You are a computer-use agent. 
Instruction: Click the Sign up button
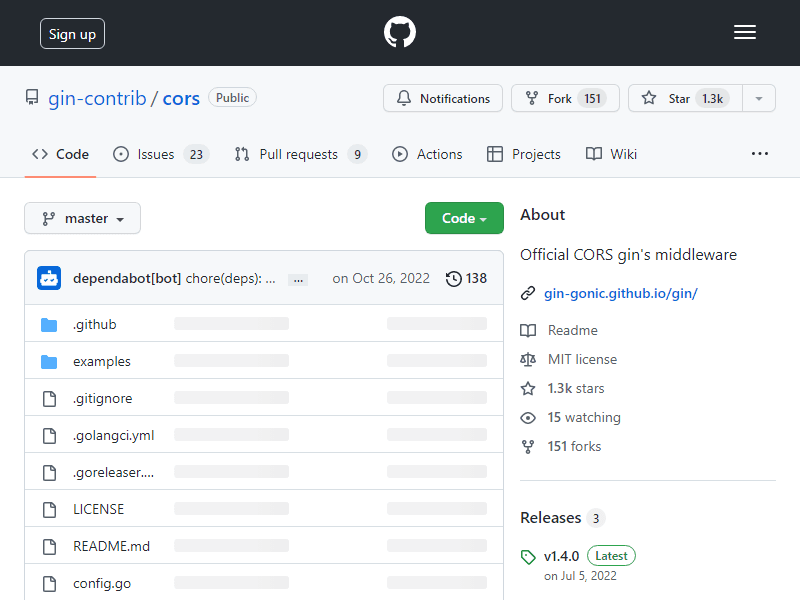coord(72,34)
